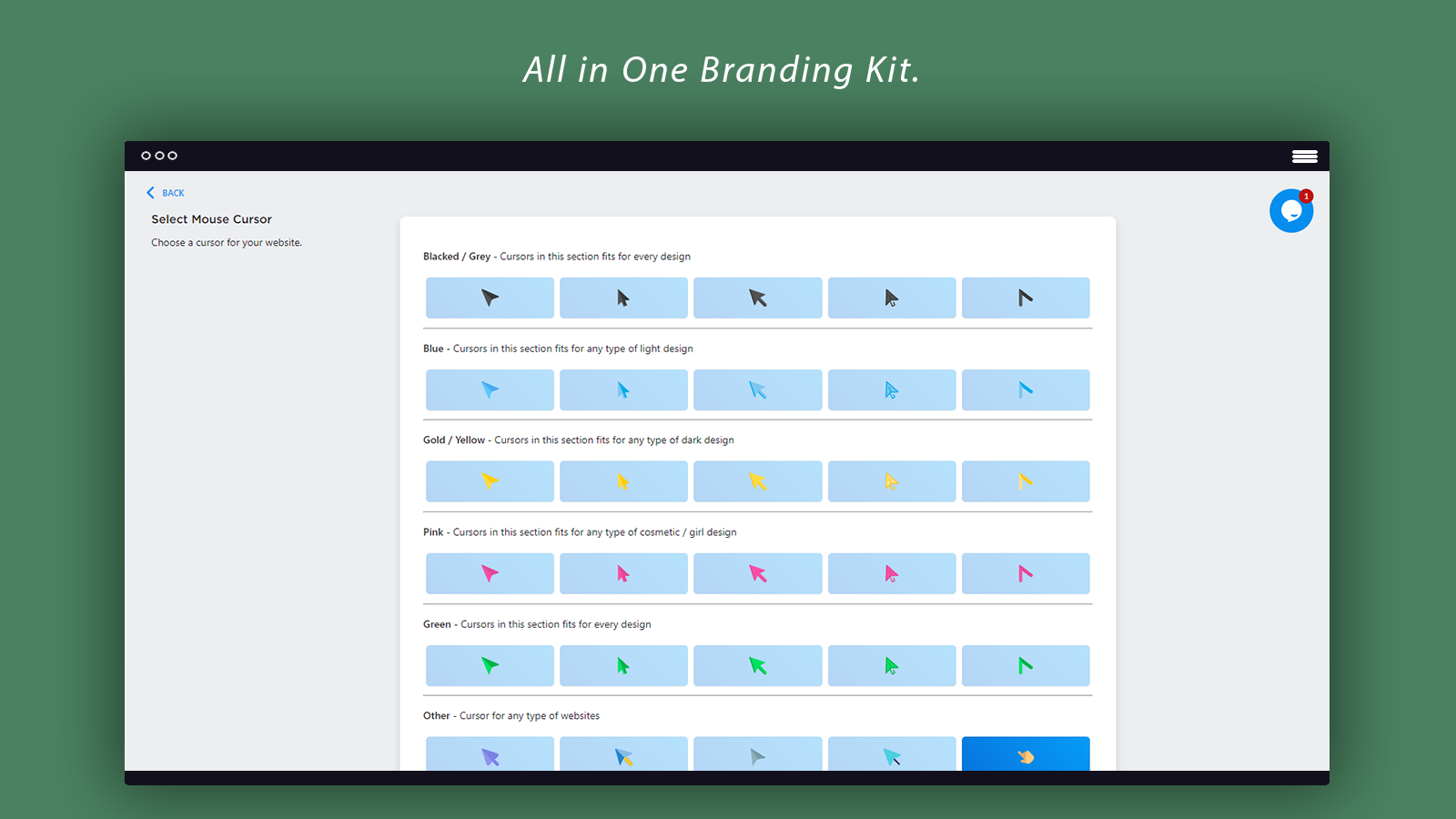Select fourth Pink cursor tile

tap(892, 573)
